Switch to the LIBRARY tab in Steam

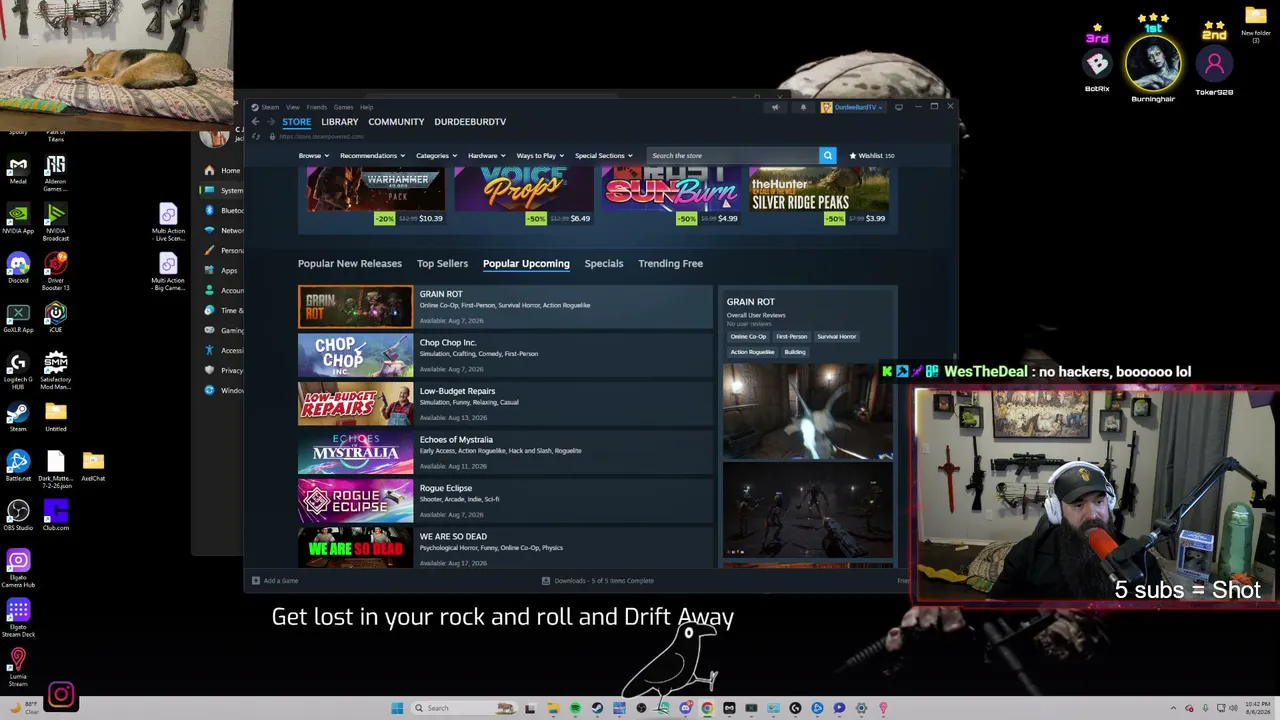click(x=340, y=122)
